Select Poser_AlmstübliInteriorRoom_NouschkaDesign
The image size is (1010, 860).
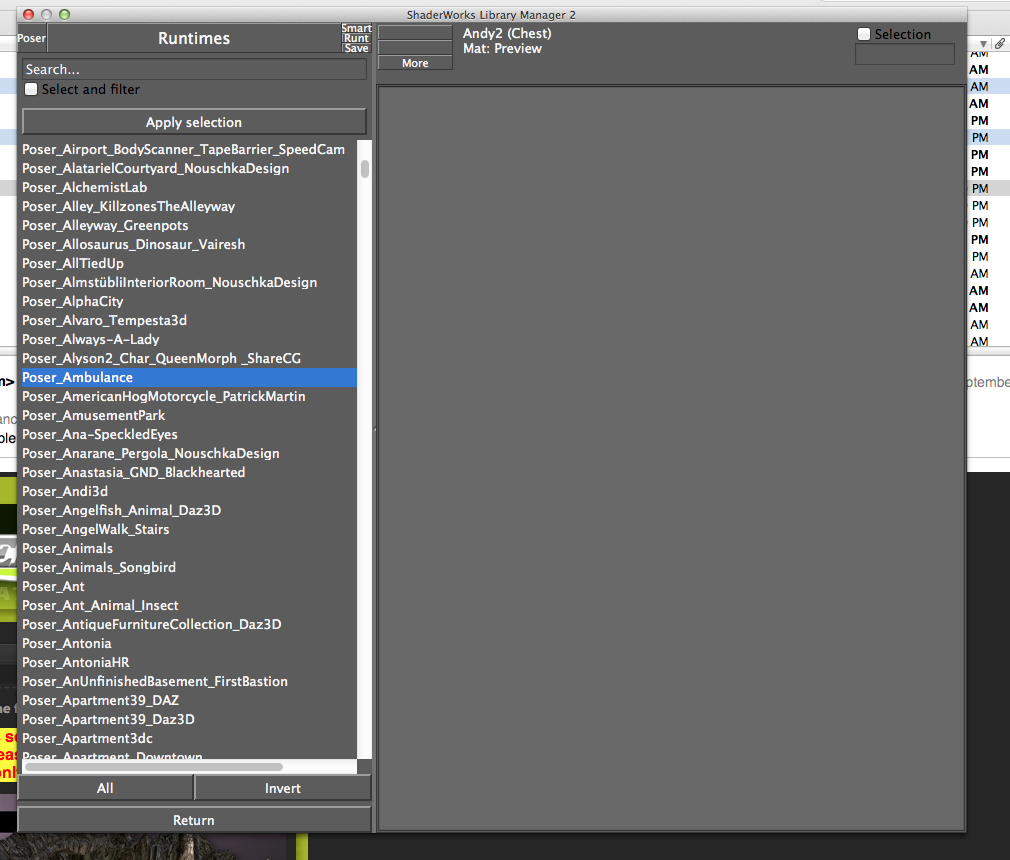[189, 282]
